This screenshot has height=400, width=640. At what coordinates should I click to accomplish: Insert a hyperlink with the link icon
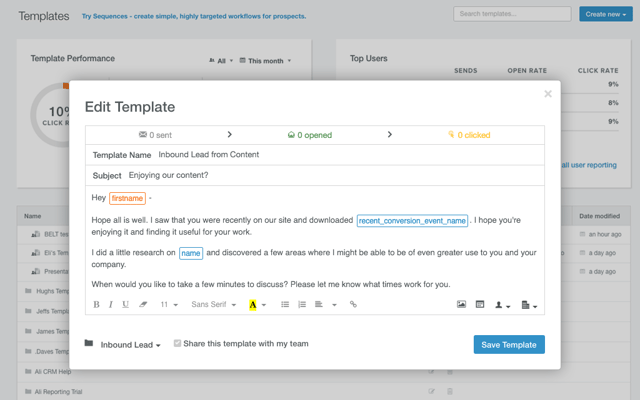pyautogui.click(x=353, y=304)
